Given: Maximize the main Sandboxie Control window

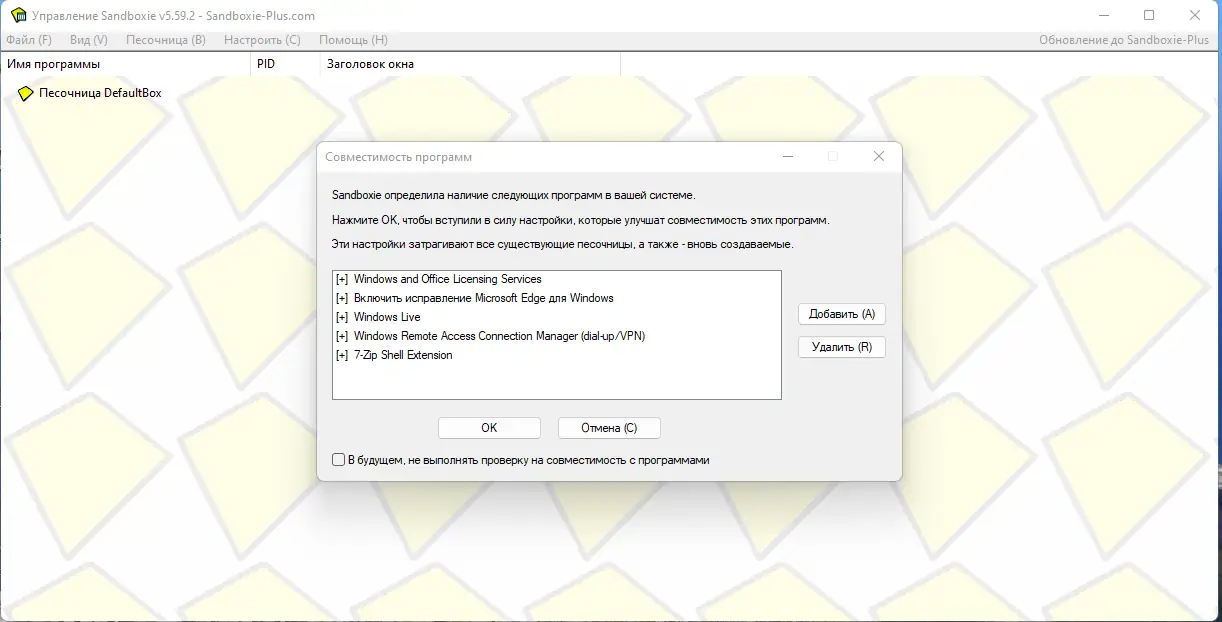Looking at the screenshot, I should click(x=1149, y=15).
